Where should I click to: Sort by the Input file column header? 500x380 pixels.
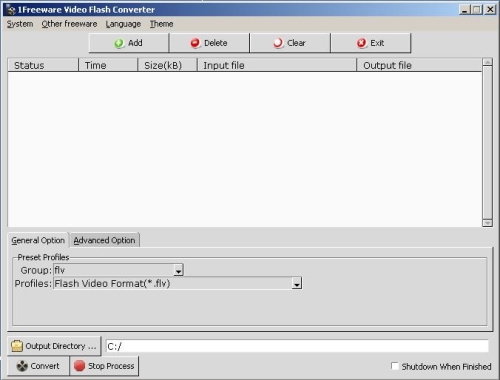click(x=277, y=65)
